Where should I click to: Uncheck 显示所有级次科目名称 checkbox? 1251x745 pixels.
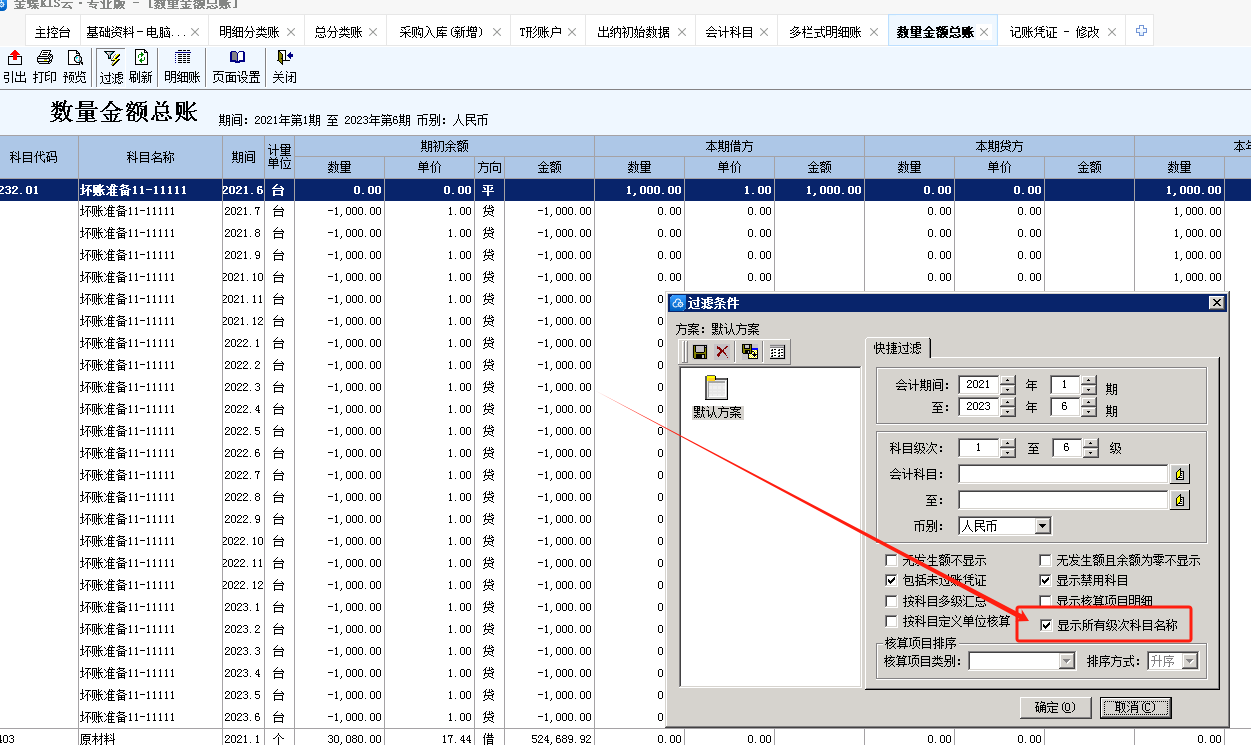click(1046, 626)
